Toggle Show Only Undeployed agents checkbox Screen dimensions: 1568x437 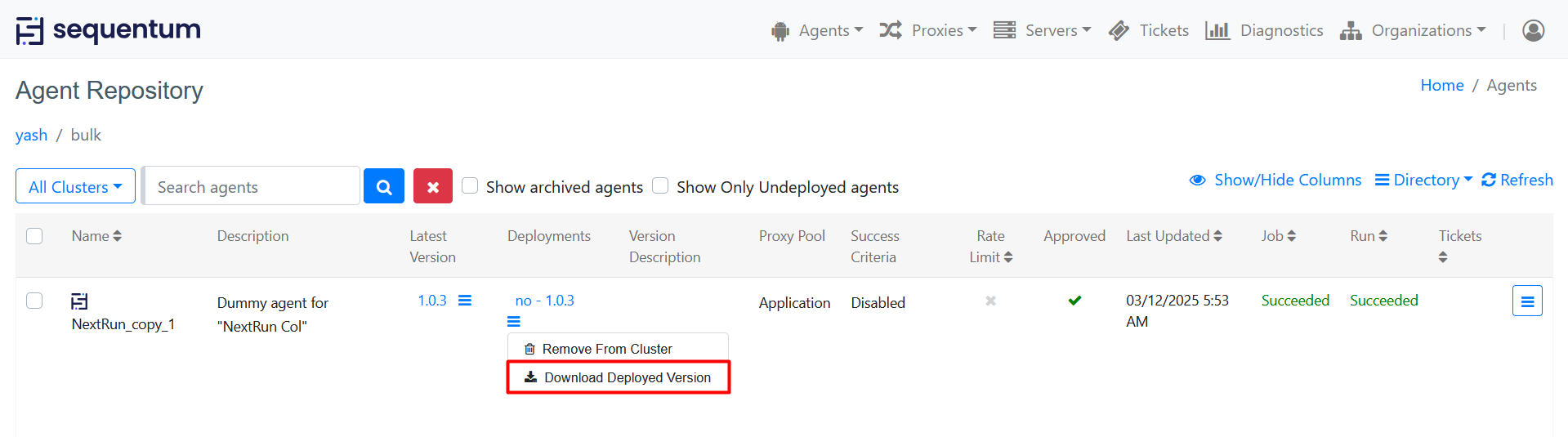click(660, 185)
